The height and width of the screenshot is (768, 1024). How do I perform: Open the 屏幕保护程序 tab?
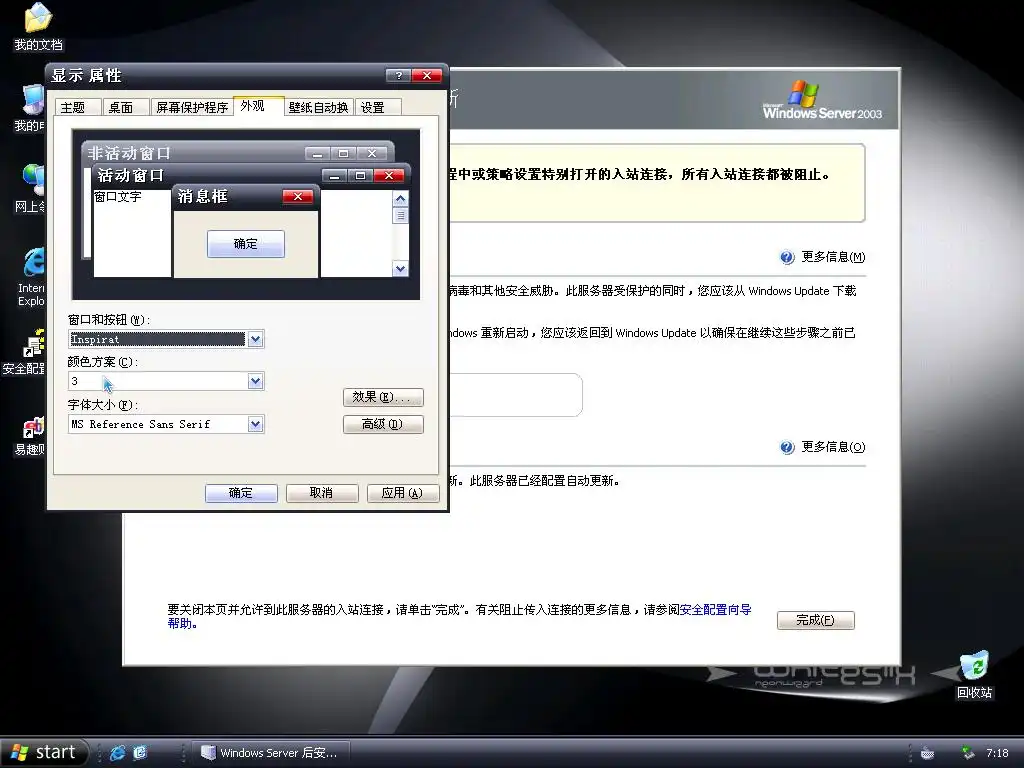coord(192,107)
